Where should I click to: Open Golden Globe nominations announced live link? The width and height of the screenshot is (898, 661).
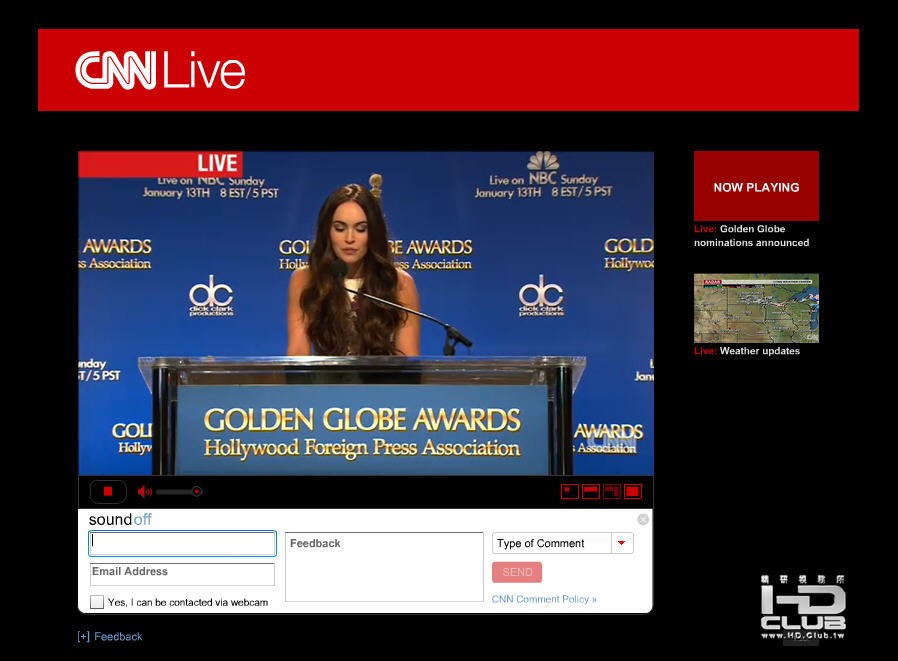(x=751, y=235)
